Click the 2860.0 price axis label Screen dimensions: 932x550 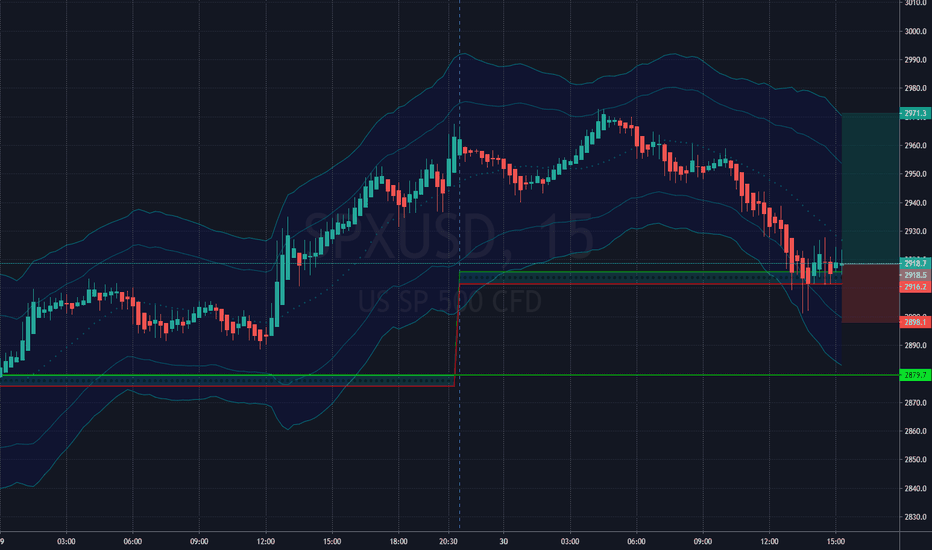[915, 432]
